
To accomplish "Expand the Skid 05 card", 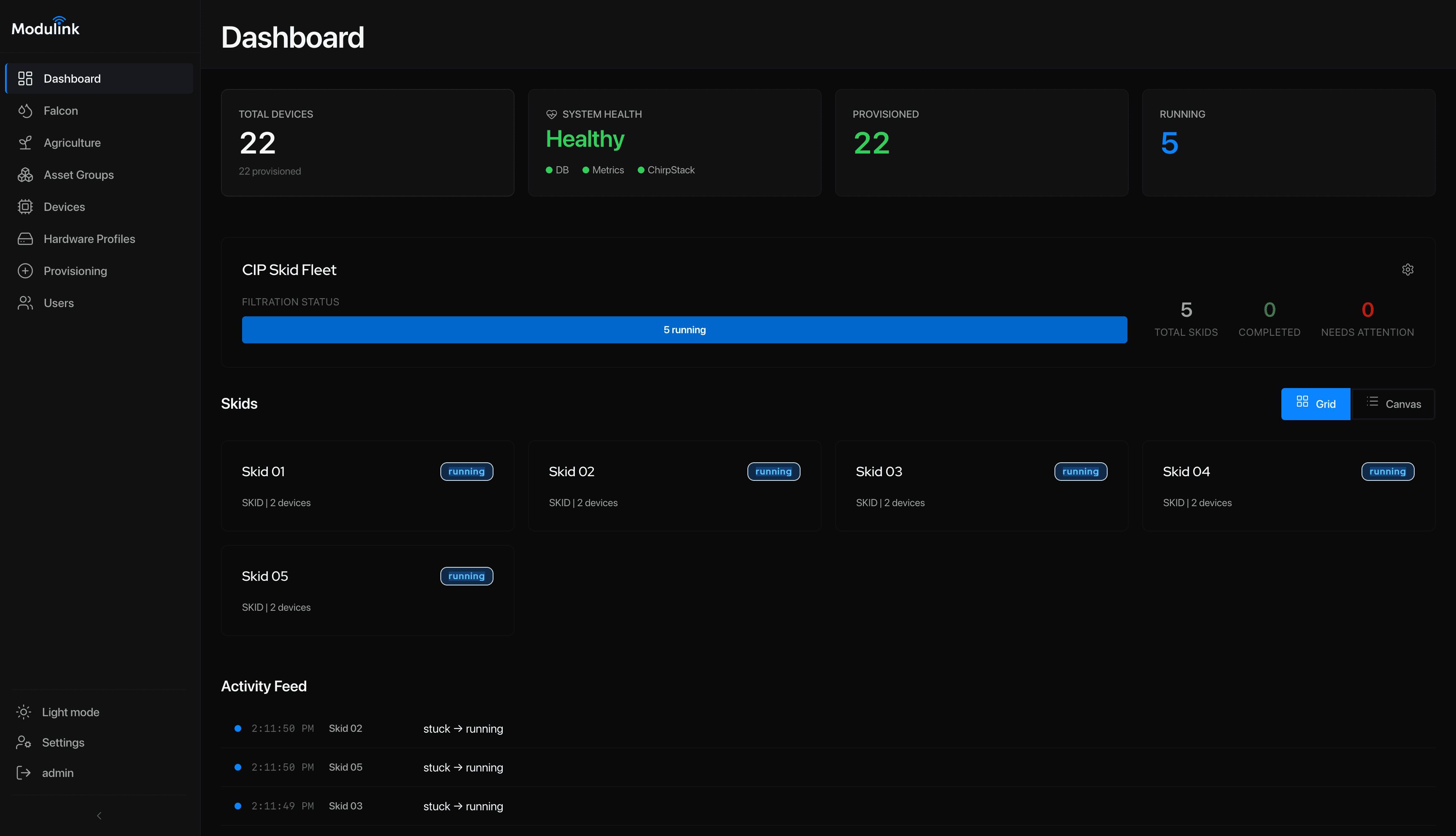I will pos(367,590).
